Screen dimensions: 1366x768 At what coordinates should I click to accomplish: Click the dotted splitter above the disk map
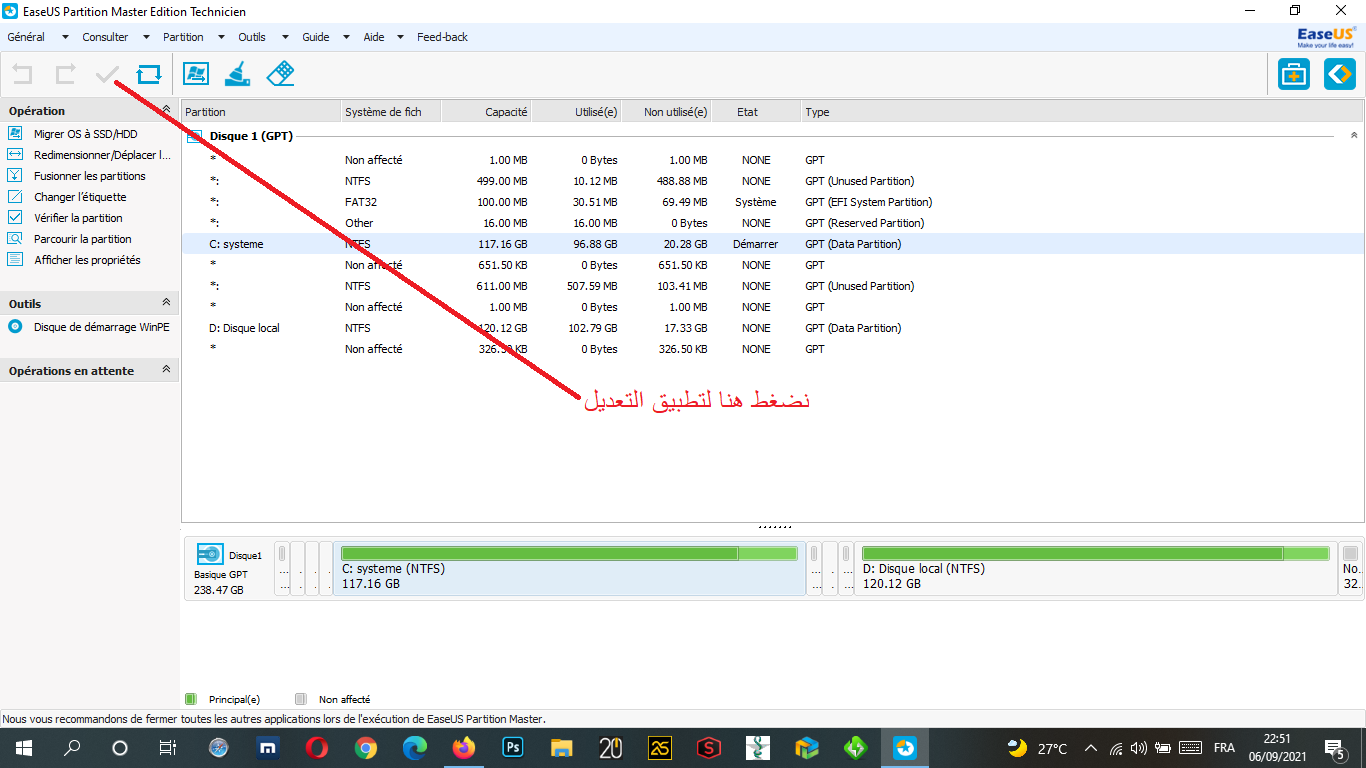(775, 526)
